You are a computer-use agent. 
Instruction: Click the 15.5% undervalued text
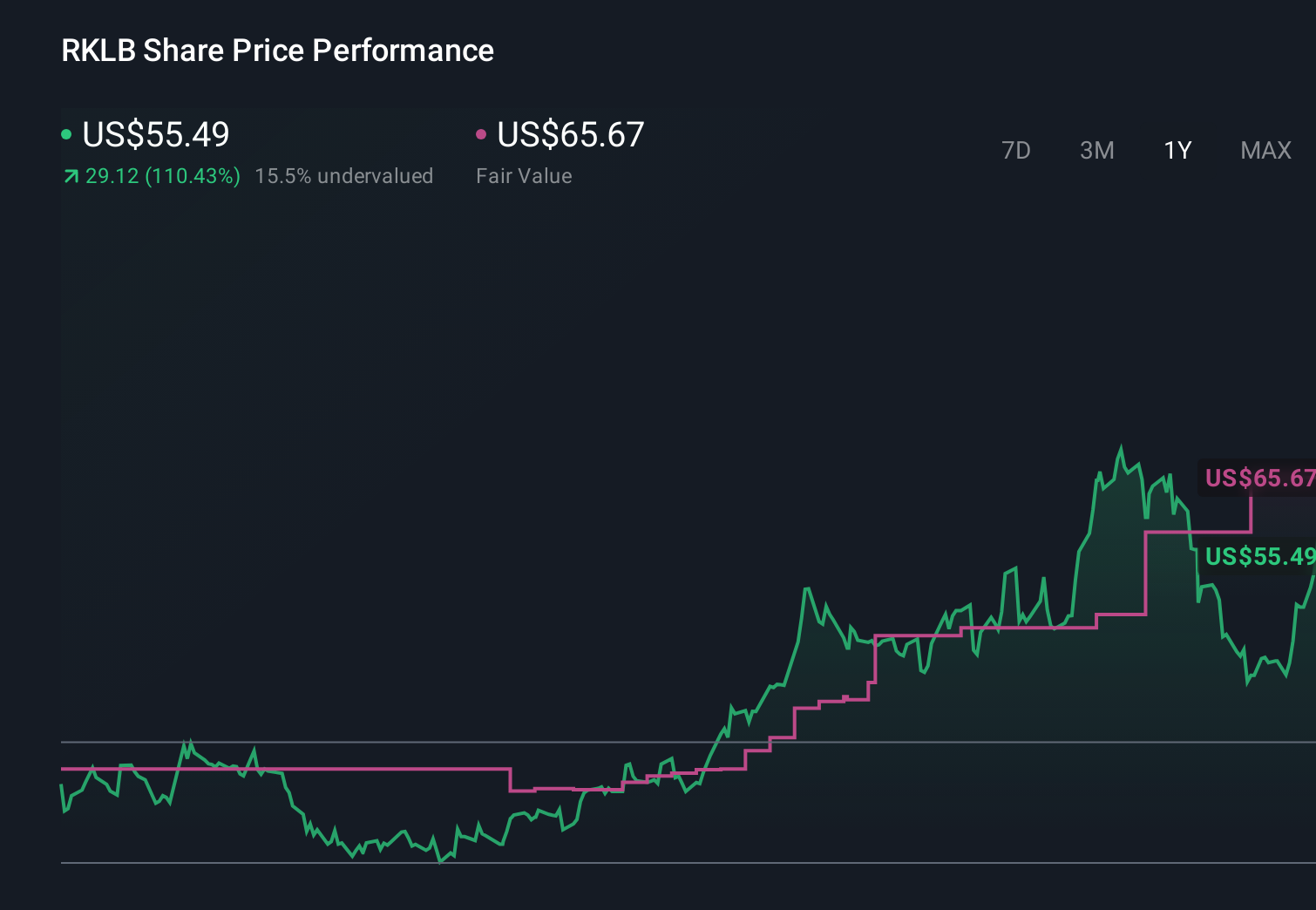tap(344, 176)
